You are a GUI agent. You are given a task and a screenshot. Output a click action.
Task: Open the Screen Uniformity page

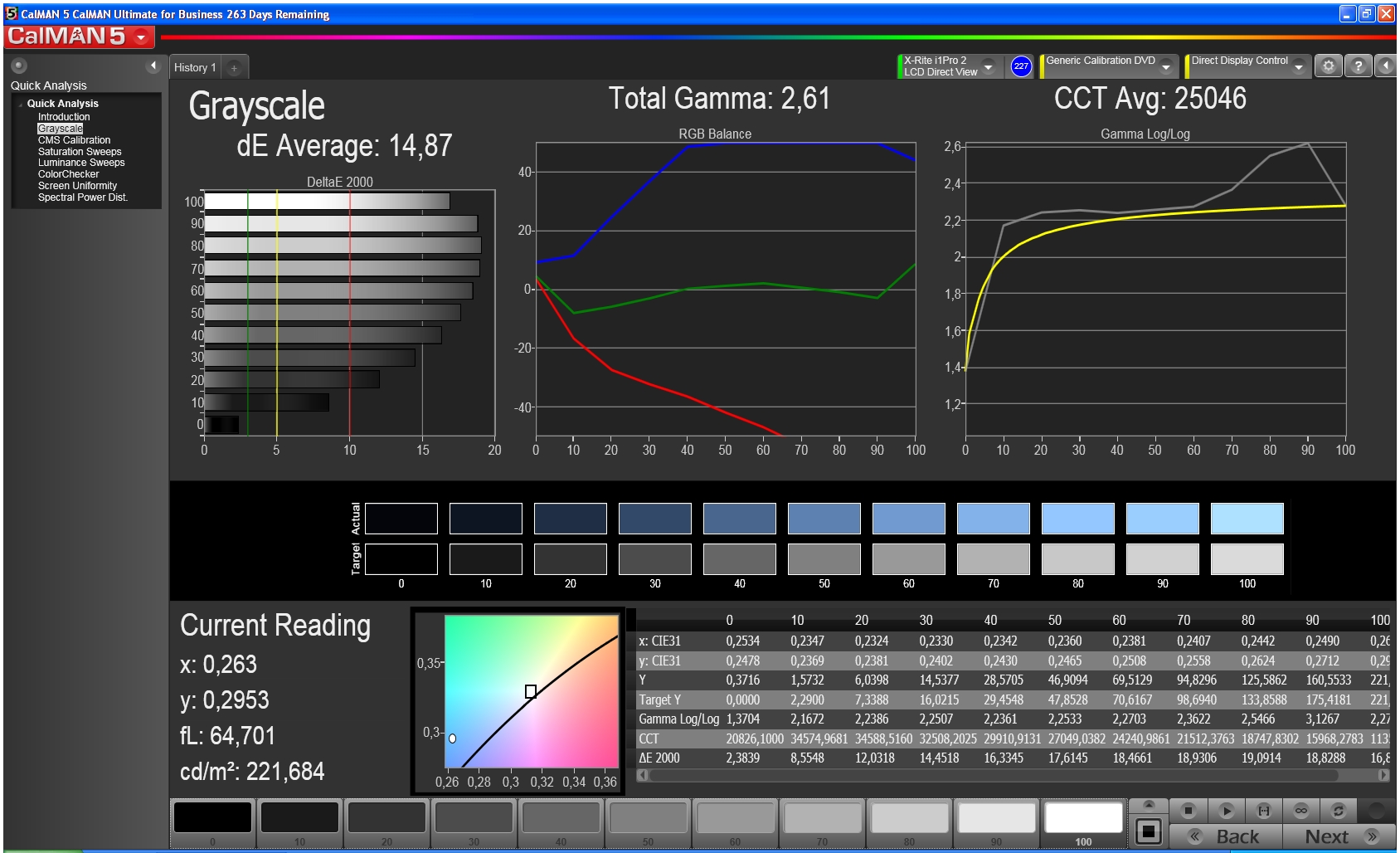(x=77, y=186)
